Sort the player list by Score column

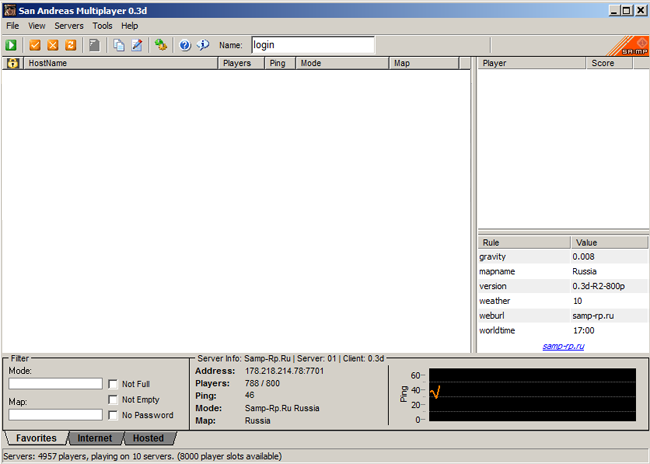tap(610, 63)
